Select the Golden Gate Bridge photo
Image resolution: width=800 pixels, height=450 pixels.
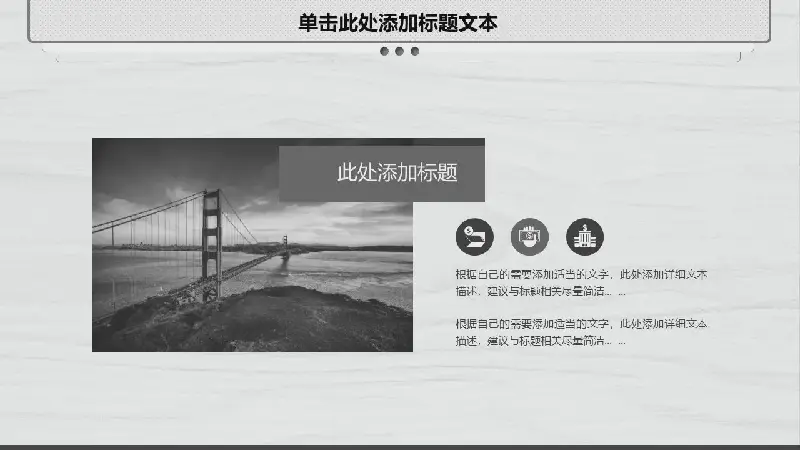coord(253,245)
